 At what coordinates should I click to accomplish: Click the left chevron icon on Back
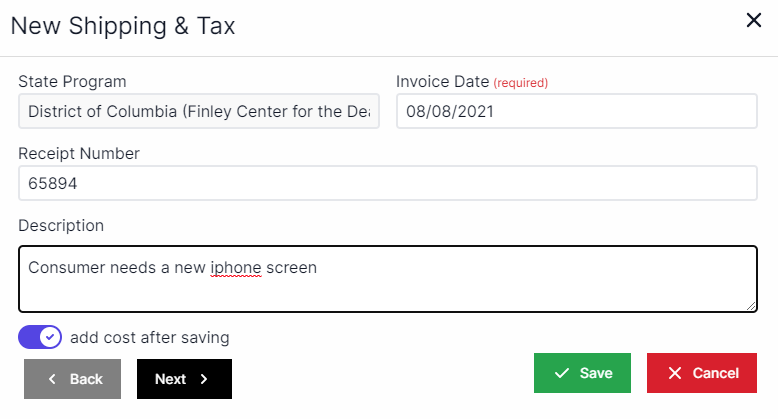tap(52, 379)
